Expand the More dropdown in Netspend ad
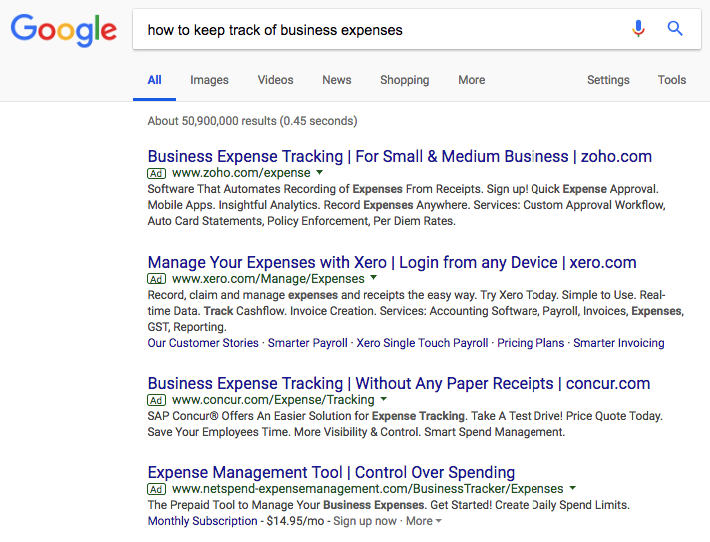The width and height of the screenshot is (710, 542). pos(423,521)
